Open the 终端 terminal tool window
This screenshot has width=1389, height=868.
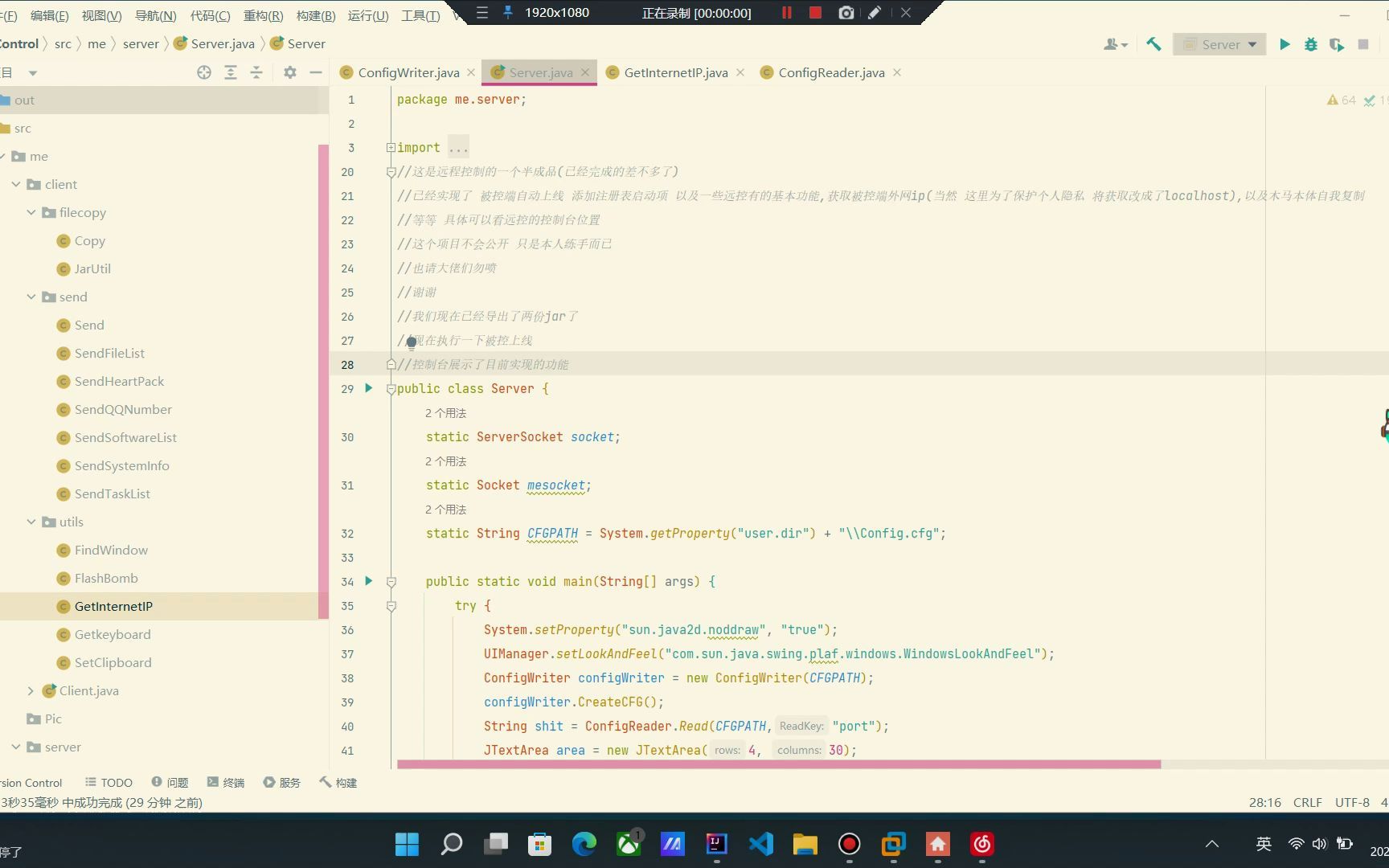click(x=226, y=782)
